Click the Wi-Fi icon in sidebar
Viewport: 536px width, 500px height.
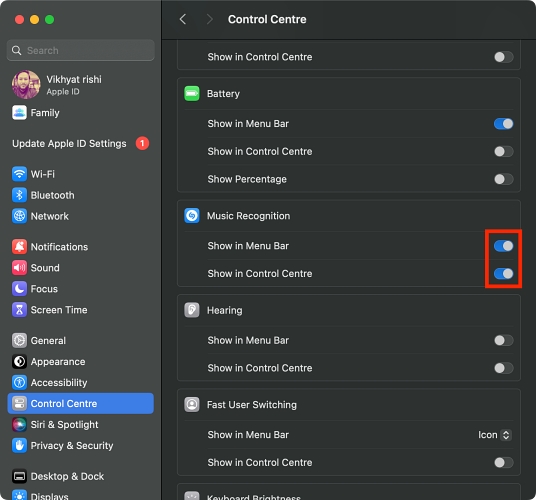19,174
